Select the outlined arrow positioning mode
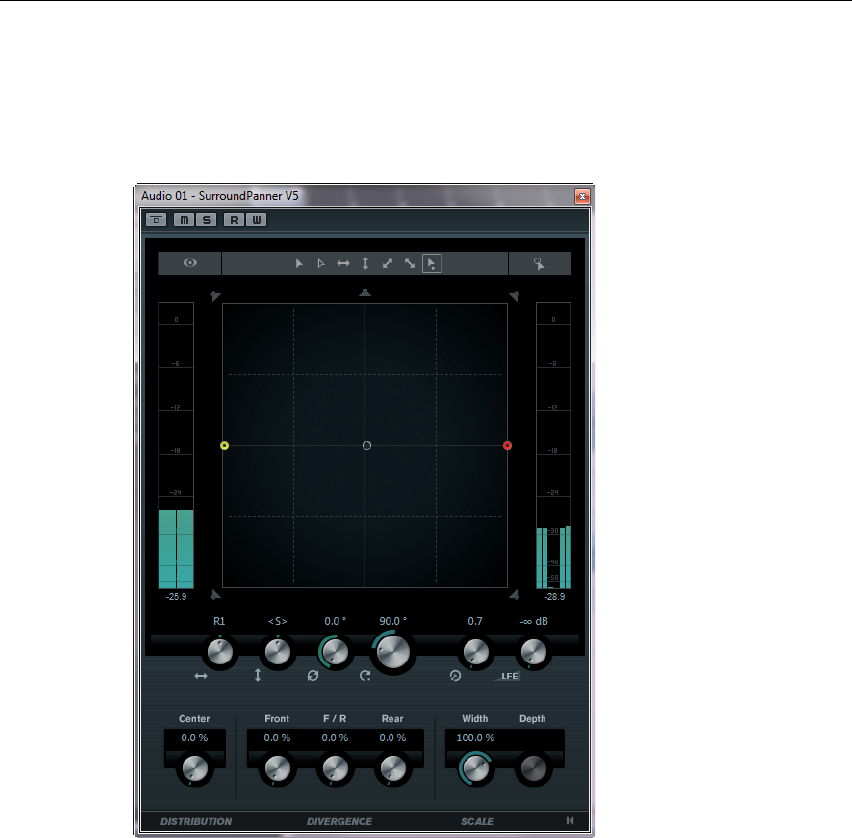Viewport: 852px width, 838px height. (x=321, y=264)
